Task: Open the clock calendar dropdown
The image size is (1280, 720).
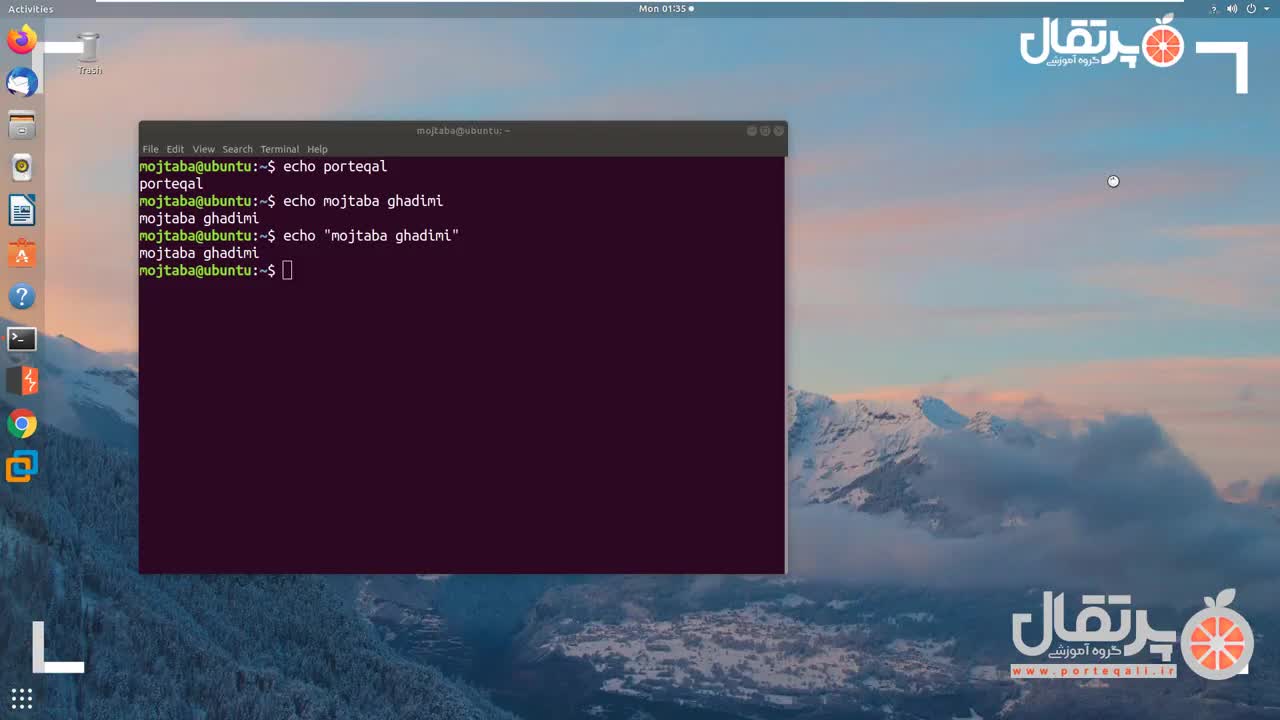Action: 663,9
